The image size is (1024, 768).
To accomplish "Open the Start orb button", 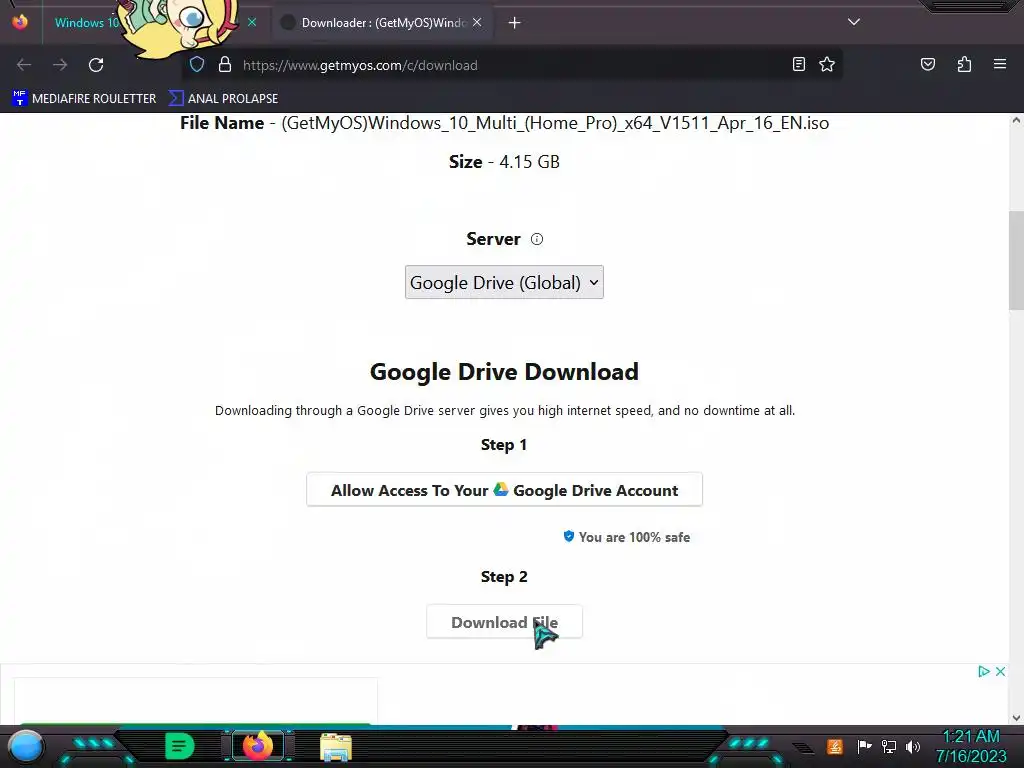I will [26, 746].
